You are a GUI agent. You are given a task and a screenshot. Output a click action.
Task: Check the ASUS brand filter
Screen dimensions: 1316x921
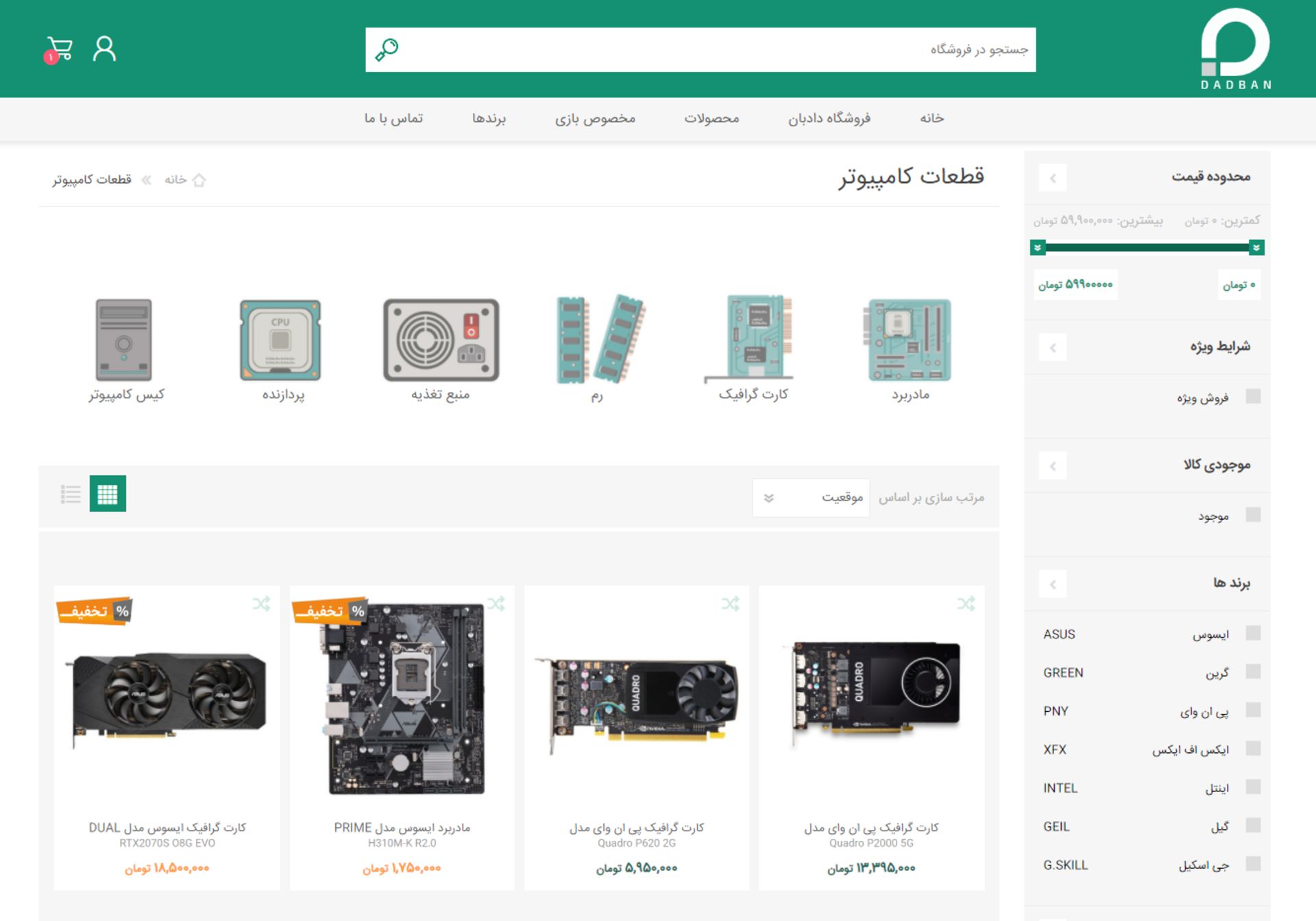pyautogui.click(x=1253, y=633)
